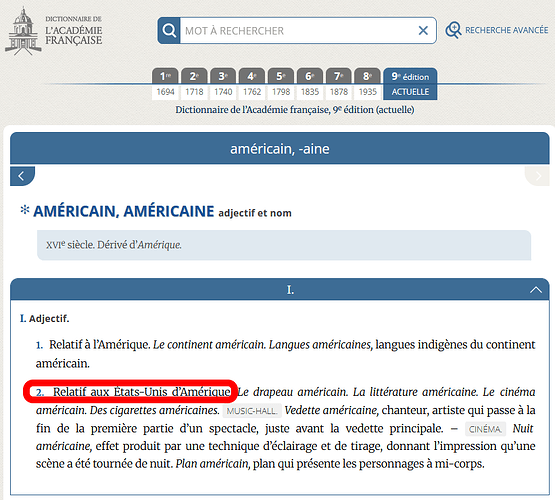Switch to 2e edition tab 1718
Viewport: 555px width, 500px height.
coord(194,84)
